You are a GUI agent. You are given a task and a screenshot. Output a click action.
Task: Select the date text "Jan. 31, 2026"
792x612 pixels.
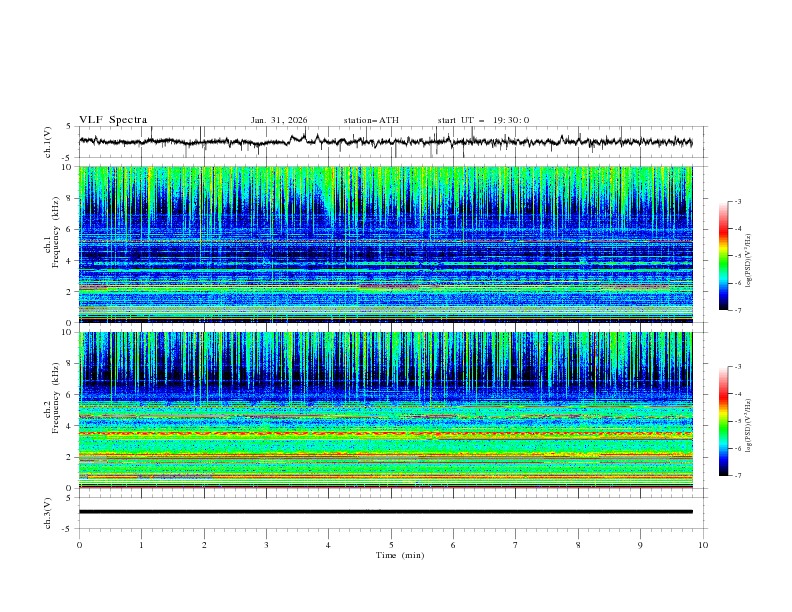click(279, 120)
